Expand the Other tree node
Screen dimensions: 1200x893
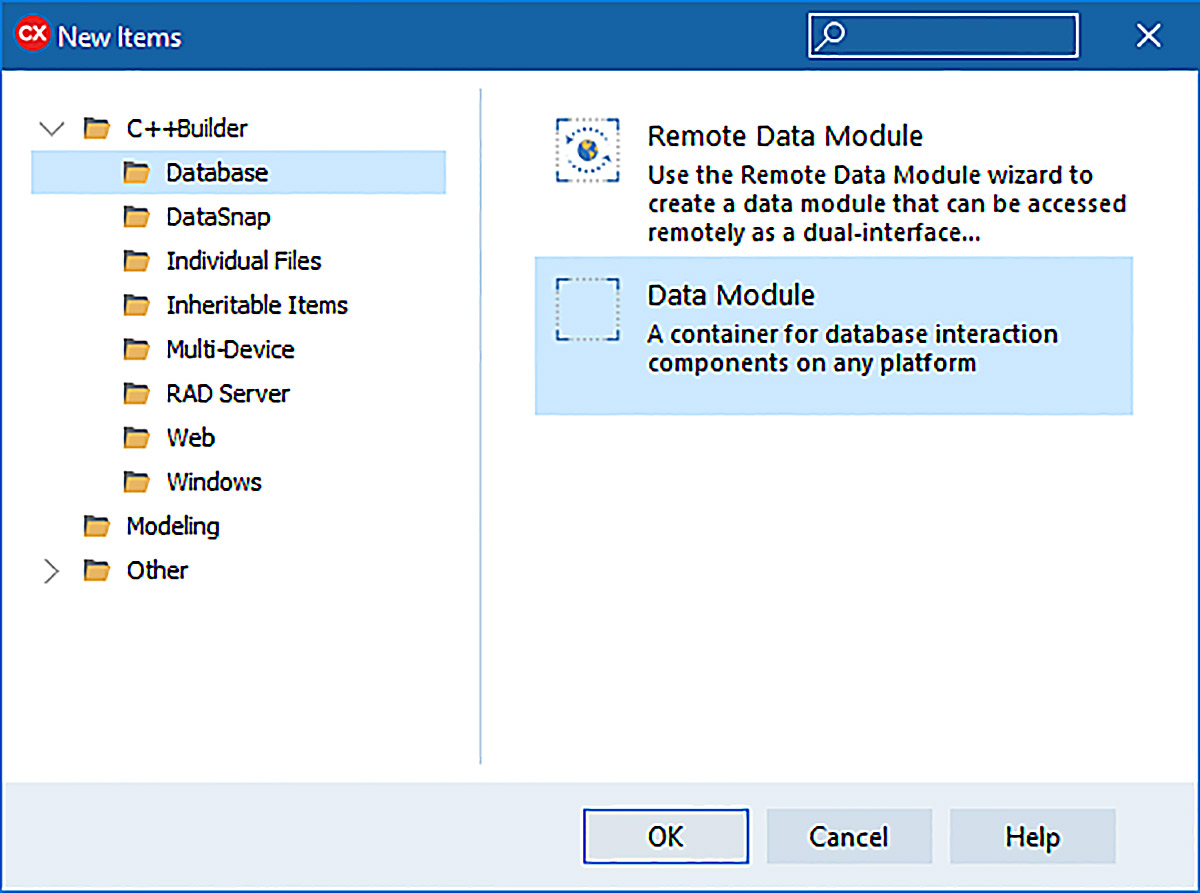pyautogui.click(x=51, y=571)
